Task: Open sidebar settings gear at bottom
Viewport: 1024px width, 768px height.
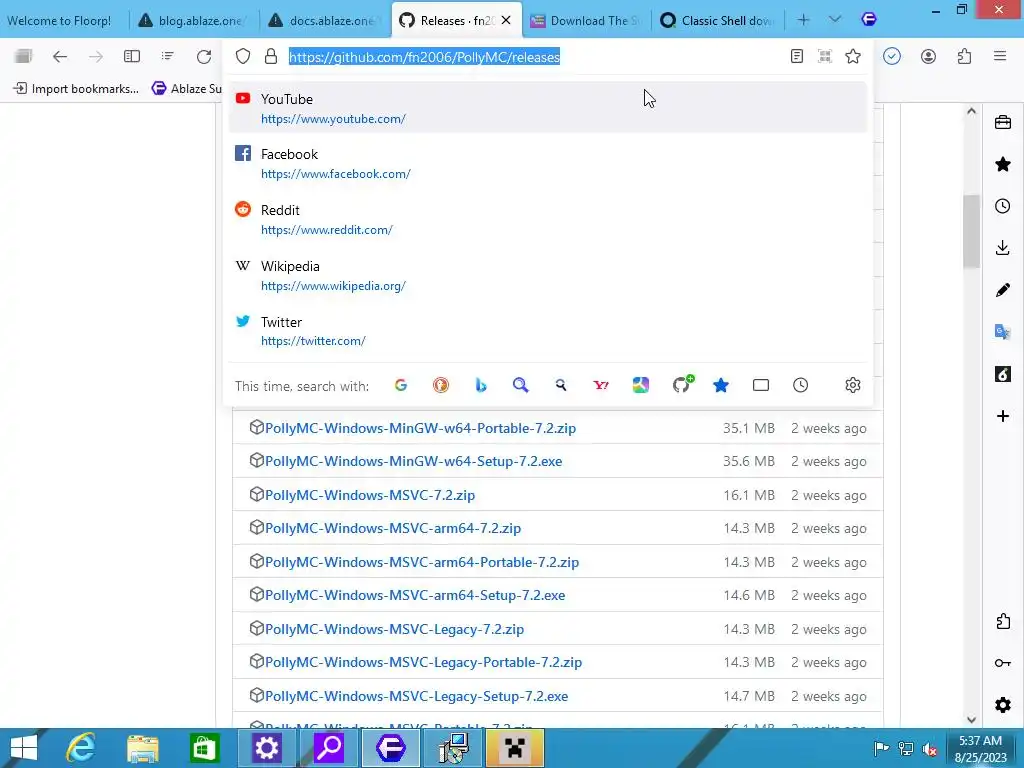Action: pos(1003,705)
